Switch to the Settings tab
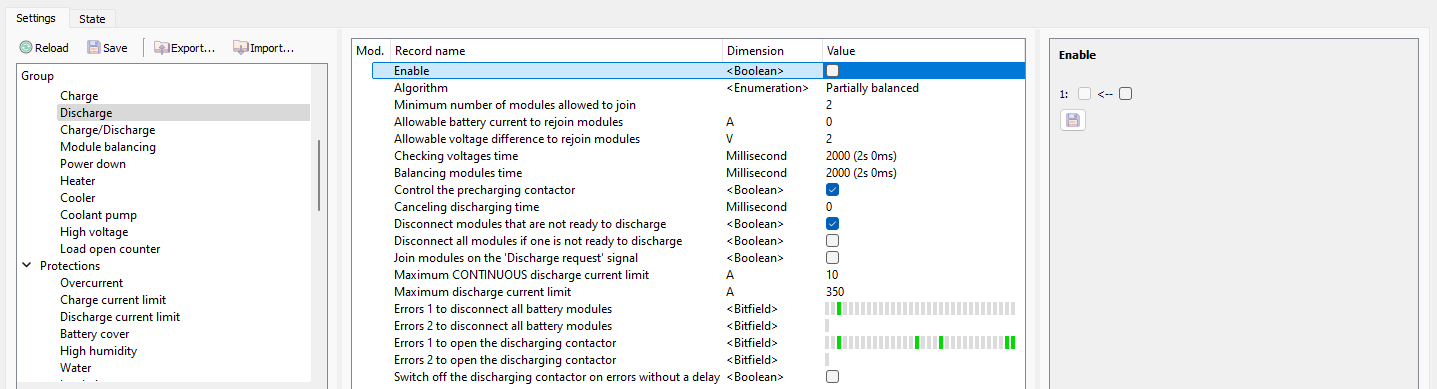The image size is (1437, 389). [35, 18]
